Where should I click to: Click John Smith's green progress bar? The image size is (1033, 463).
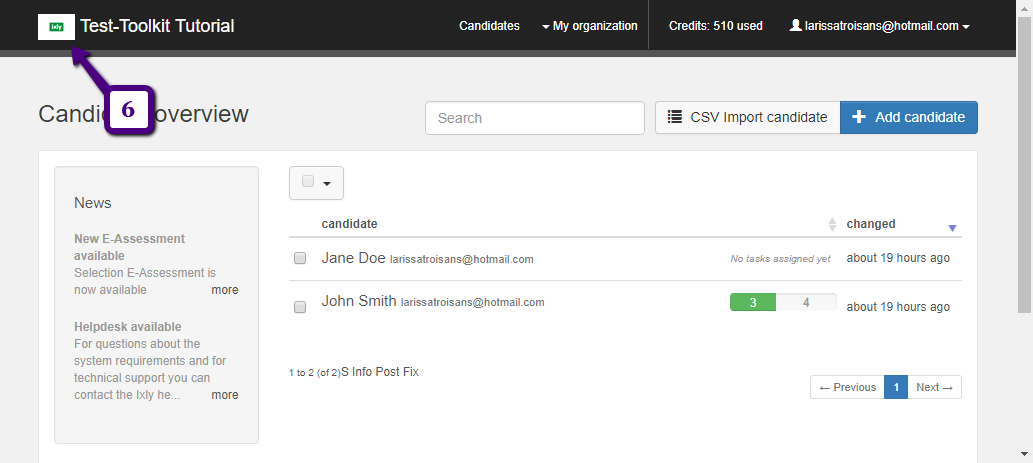coord(753,302)
